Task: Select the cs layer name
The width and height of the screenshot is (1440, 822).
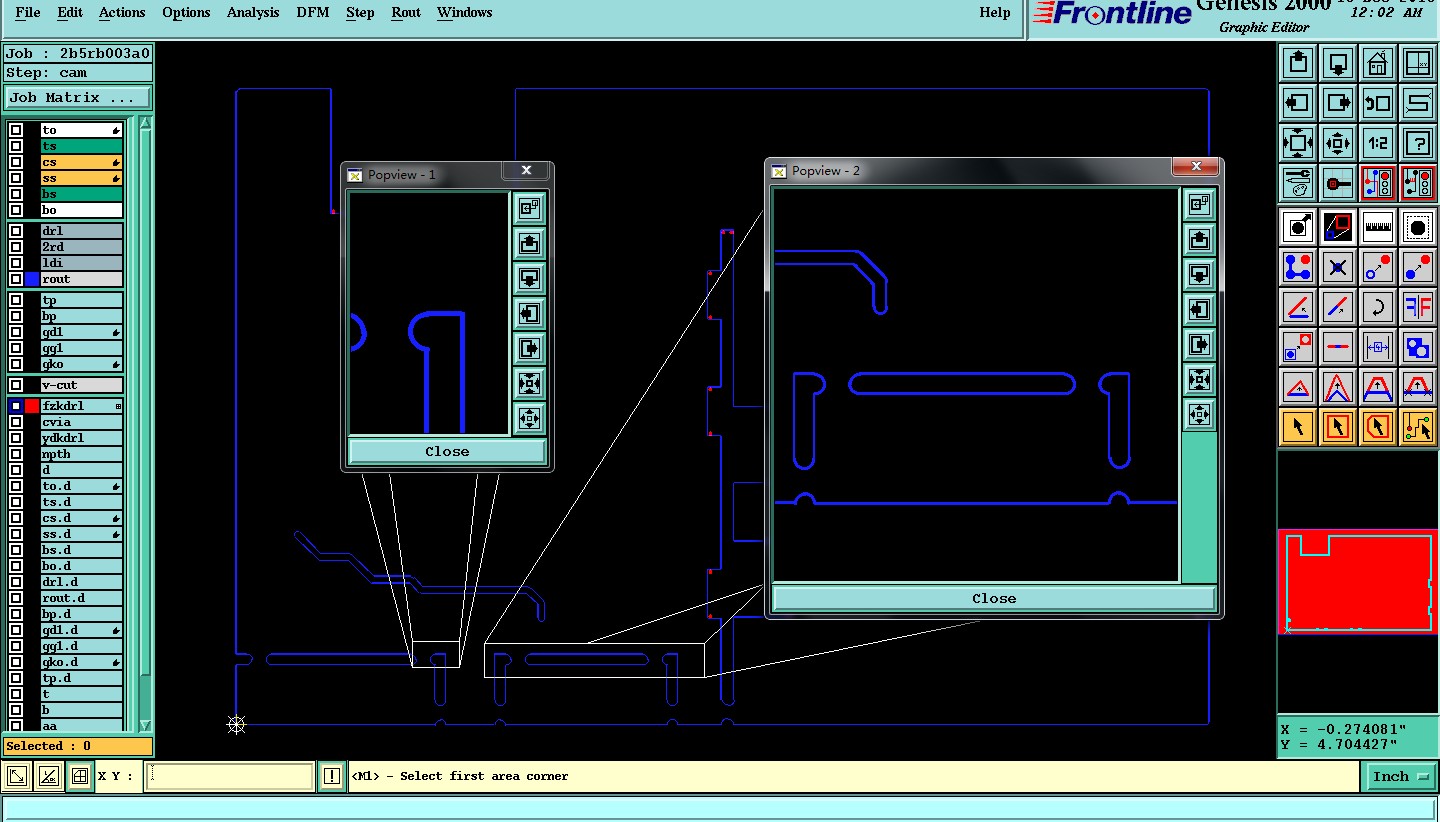Action: pos(81,162)
